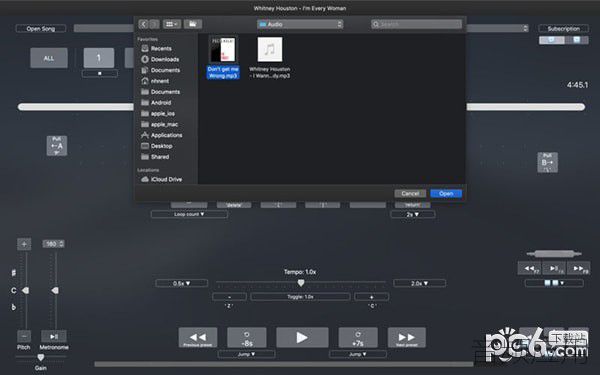Expand the Loop count dropdown

pos(189,214)
